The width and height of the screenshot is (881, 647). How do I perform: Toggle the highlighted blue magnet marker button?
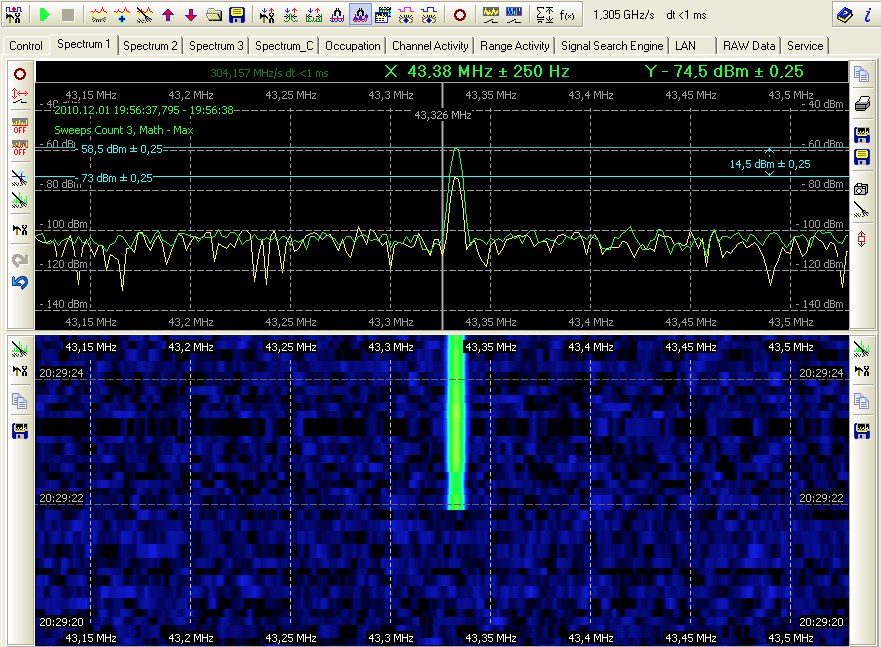[x=360, y=15]
